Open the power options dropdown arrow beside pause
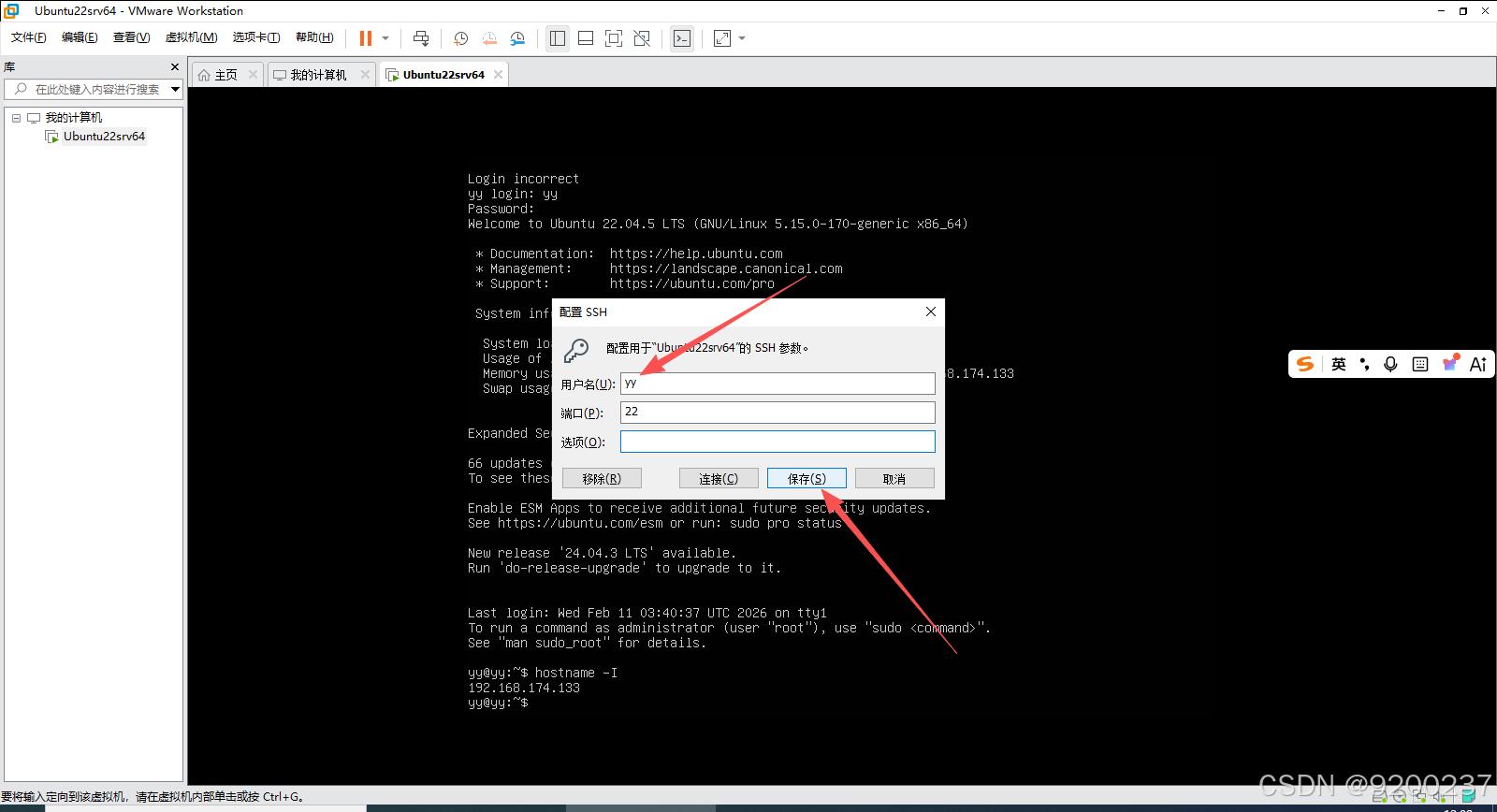Viewport: 1497px width, 812px height. click(385, 38)
